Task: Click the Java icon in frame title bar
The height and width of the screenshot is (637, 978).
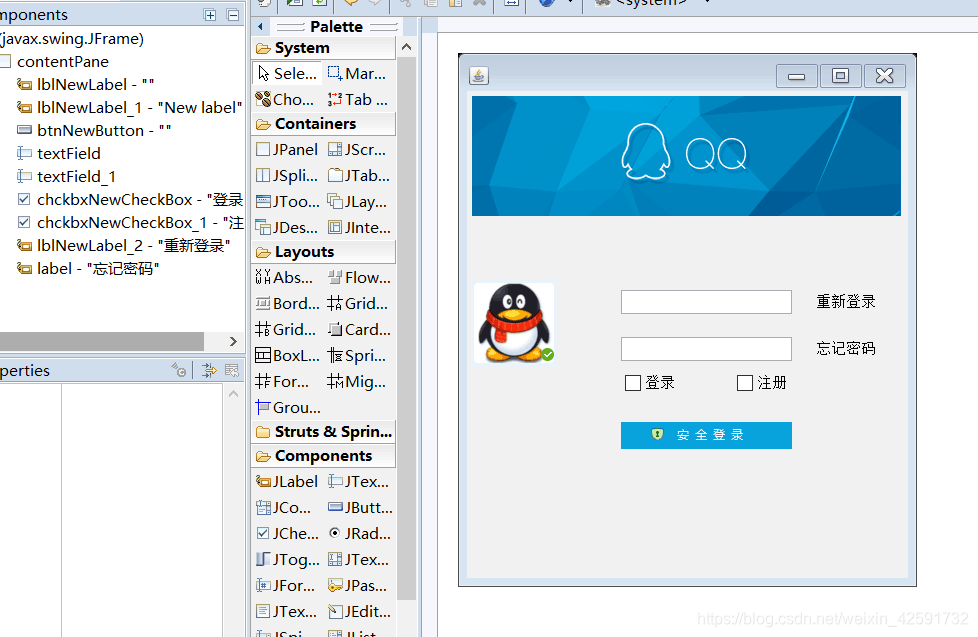Action: (478, 75)
